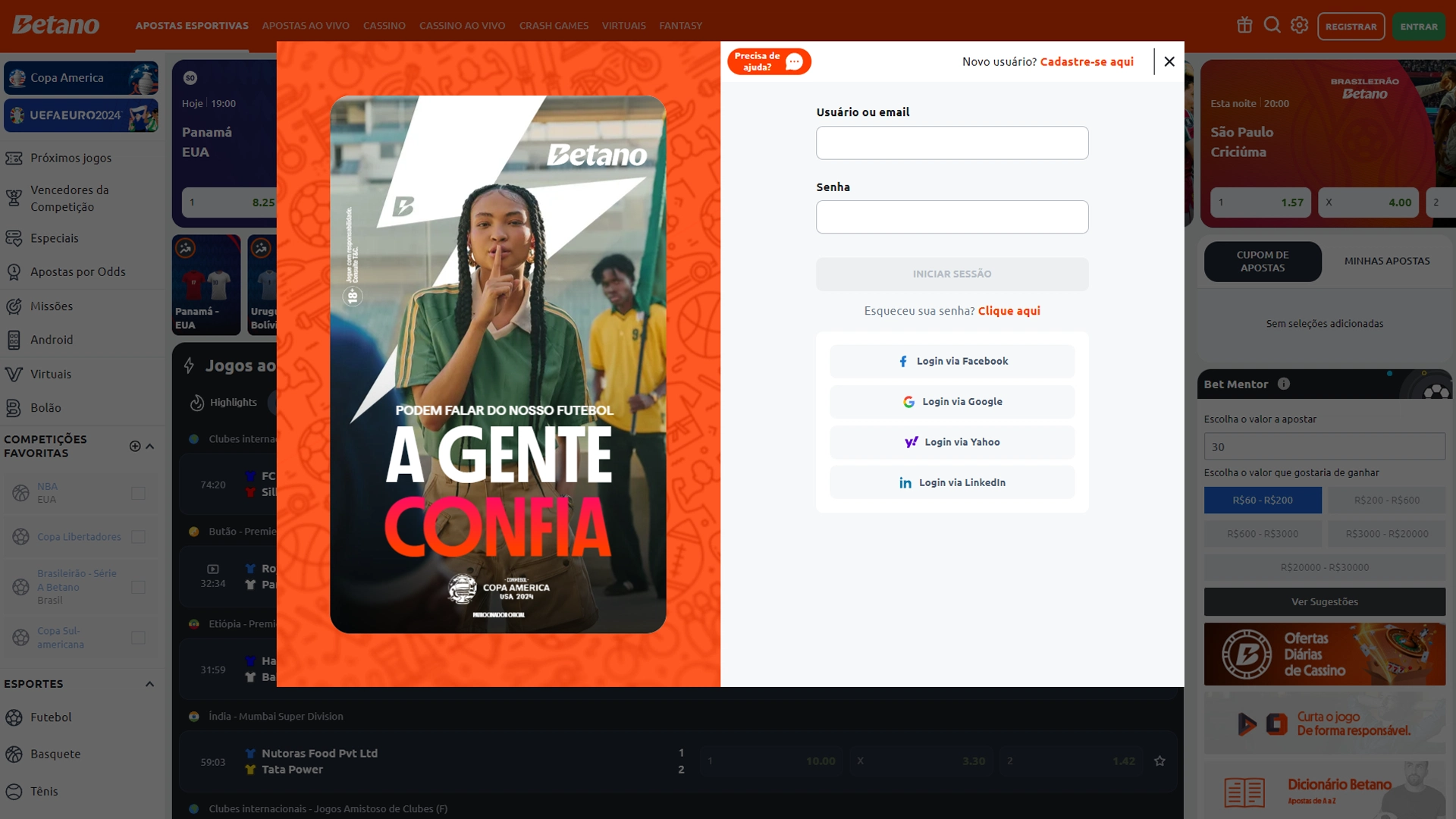Open UEFA EURO 2024 banner

pos(81,115)
